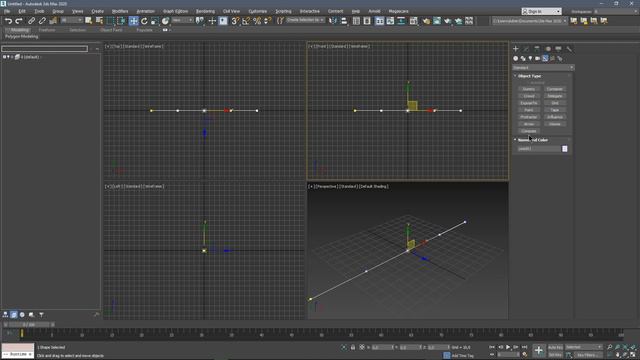The image size is (640, 360).
Task: Open Selection Filter dropdown
Action: [x=72, y=20]
